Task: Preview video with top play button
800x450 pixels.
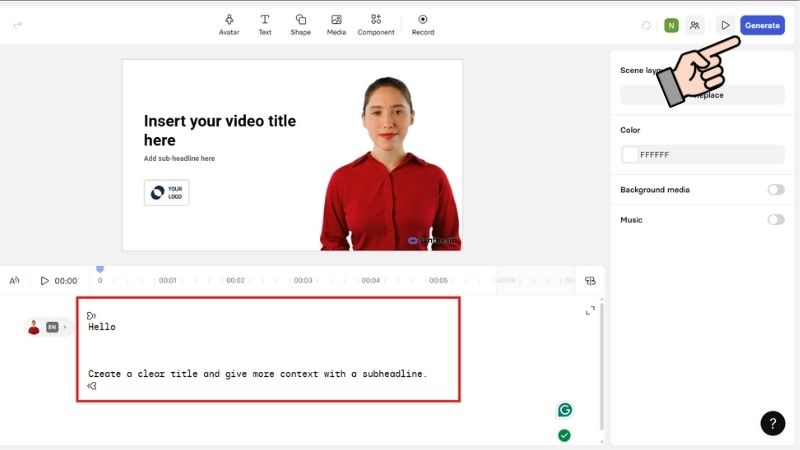Action: [x=725, y=25]
